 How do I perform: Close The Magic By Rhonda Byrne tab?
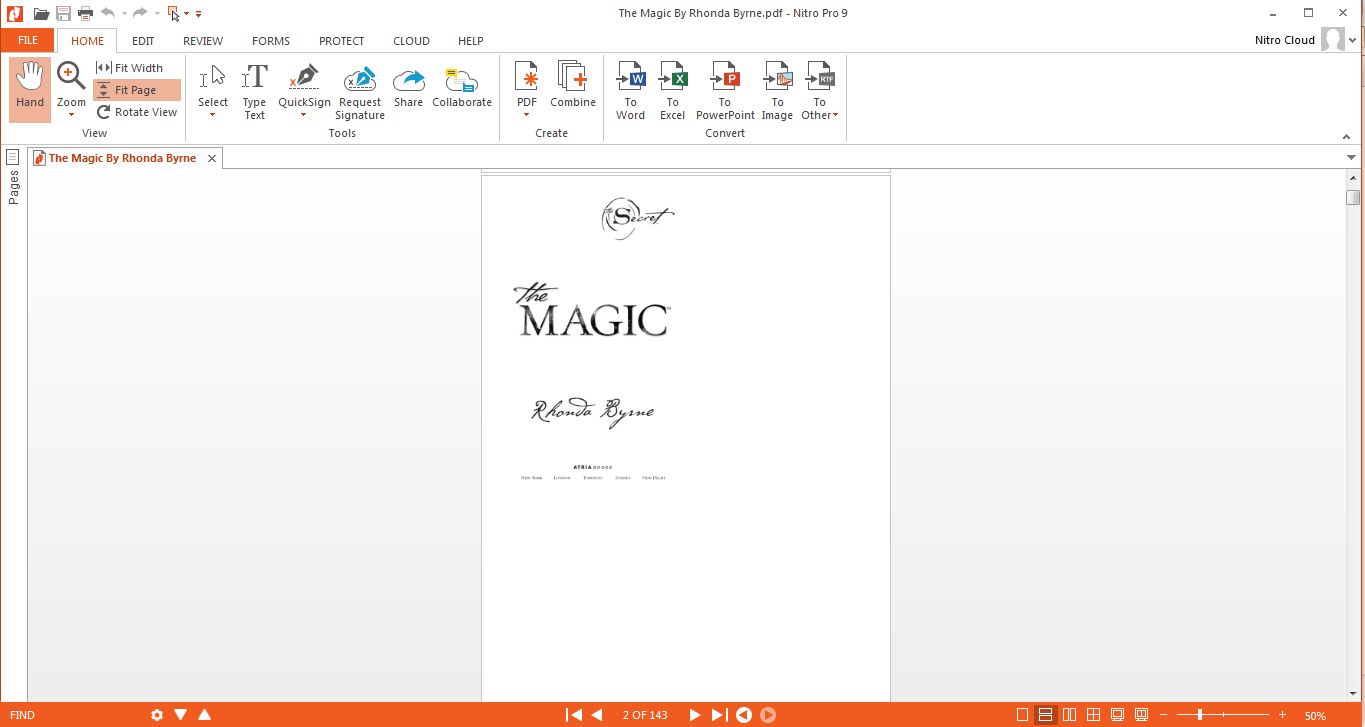click(212, 158)
